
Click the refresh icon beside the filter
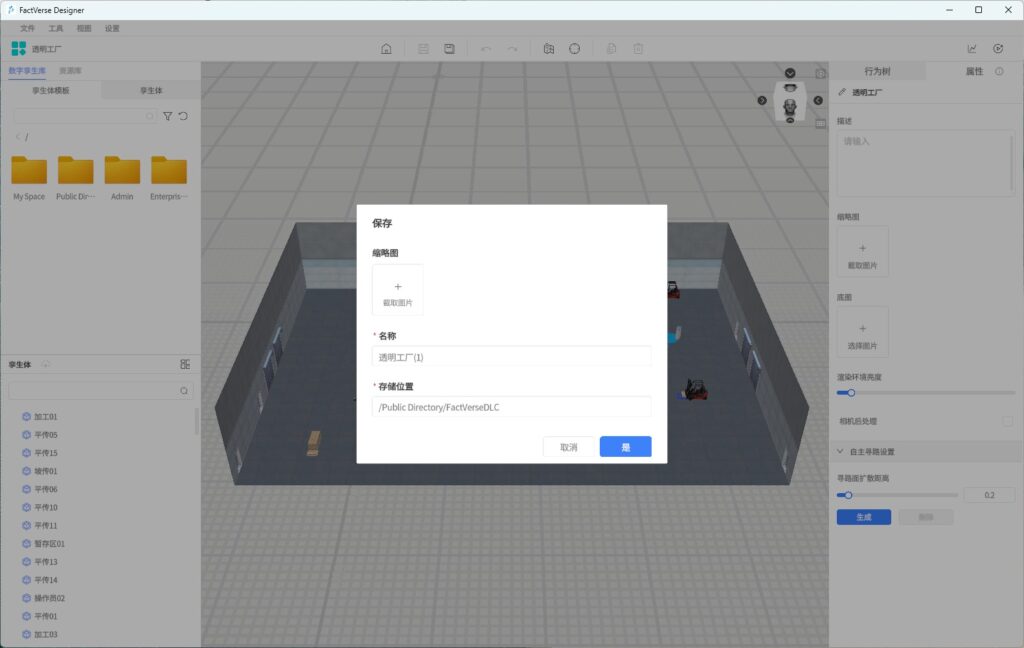coord(183,116)
